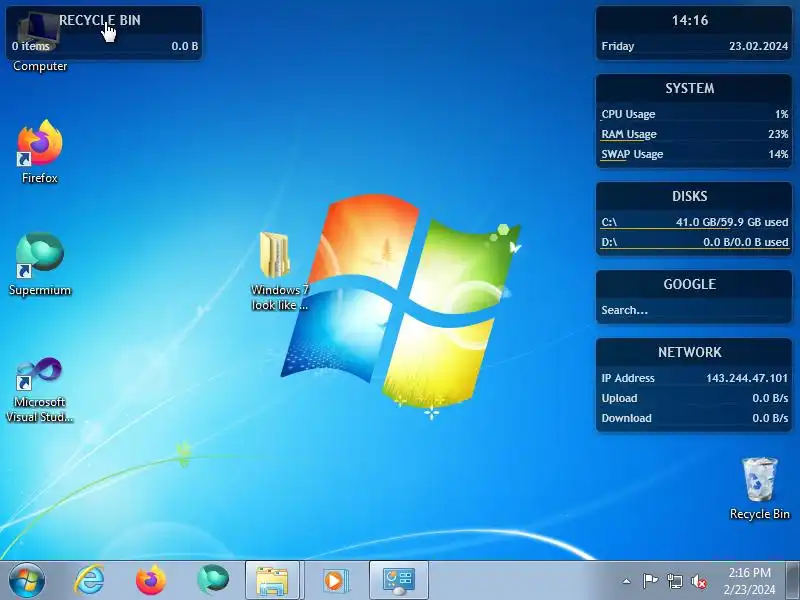Click the Google Search field widget
This screenshot has width=800, height=600.
click(x=694, y=310)
